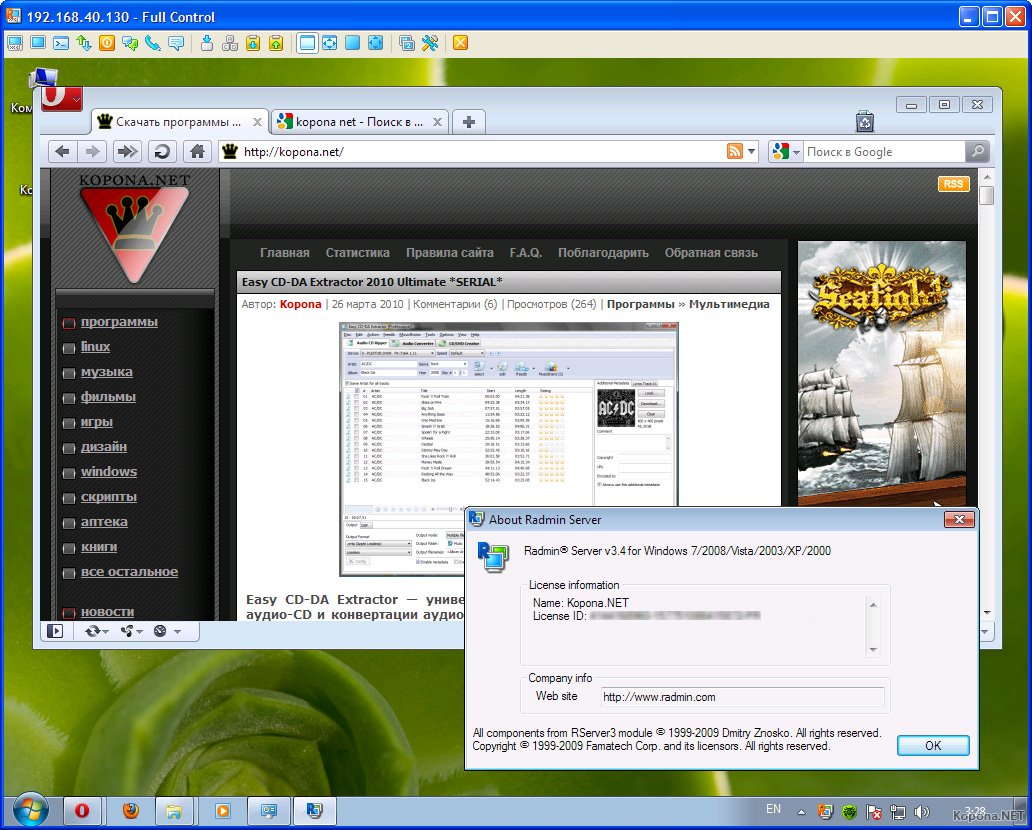
Task: Click Send Ctrl+Alt+Del keys icon
Action: (x=230, y=43)
